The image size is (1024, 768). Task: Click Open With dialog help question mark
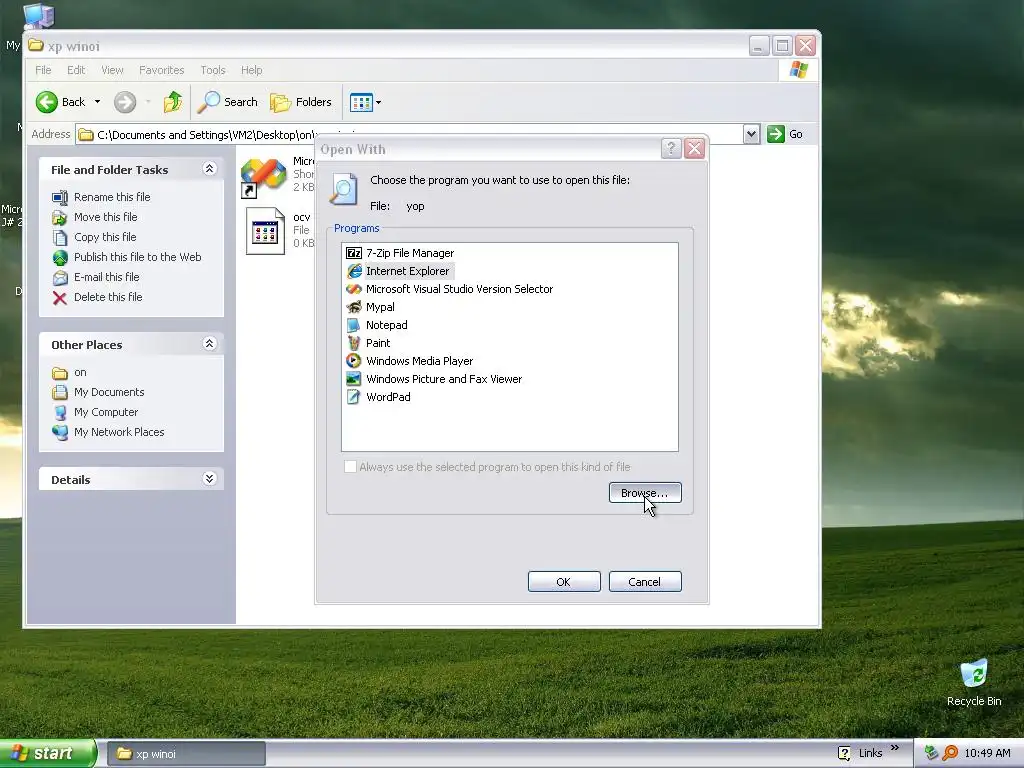[671, 149]
